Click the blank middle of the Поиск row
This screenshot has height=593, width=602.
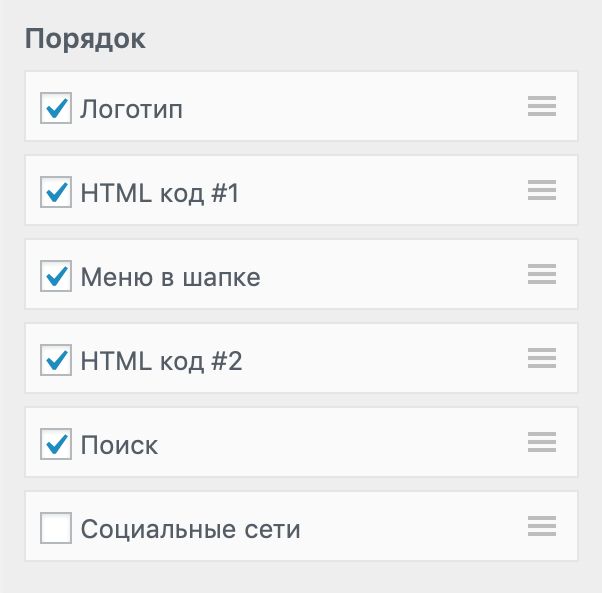(x=340, y=443)
